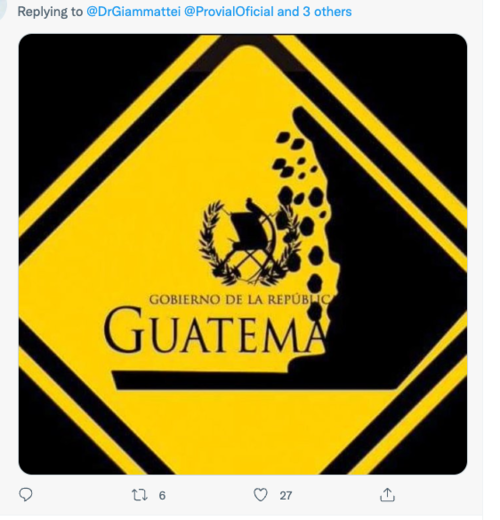Viewport: 500px width, 520px height.
Task: Retweet this post using the arrows icon
Action: click(x=140, y=495)
